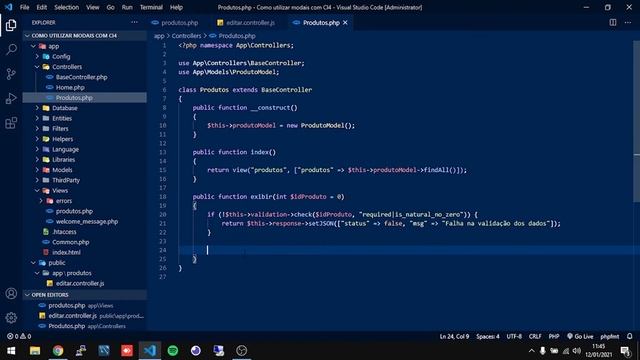This screenshot has width=640, height=360.
Task: Click the phplint status item
Action: click(609, 336)
